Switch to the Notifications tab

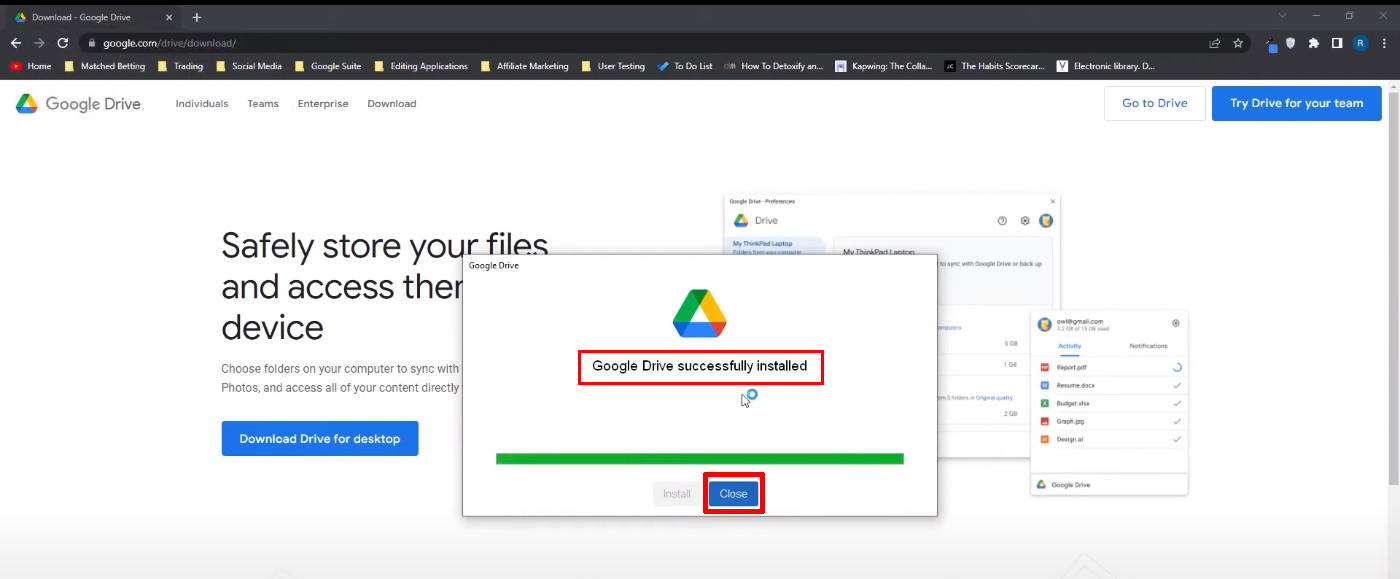pos(1148,346)
